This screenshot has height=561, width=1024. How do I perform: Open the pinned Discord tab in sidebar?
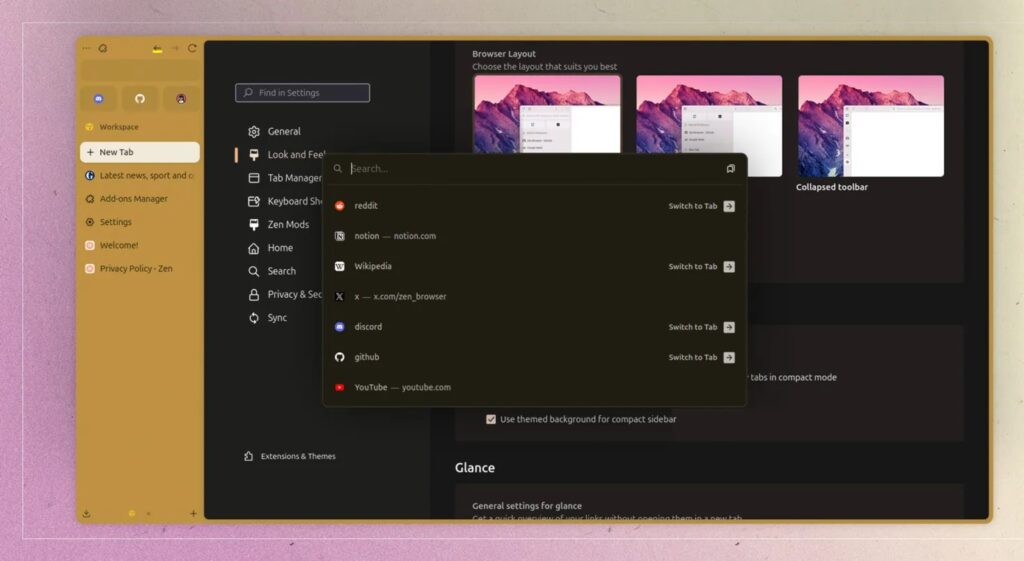(99, 99)
